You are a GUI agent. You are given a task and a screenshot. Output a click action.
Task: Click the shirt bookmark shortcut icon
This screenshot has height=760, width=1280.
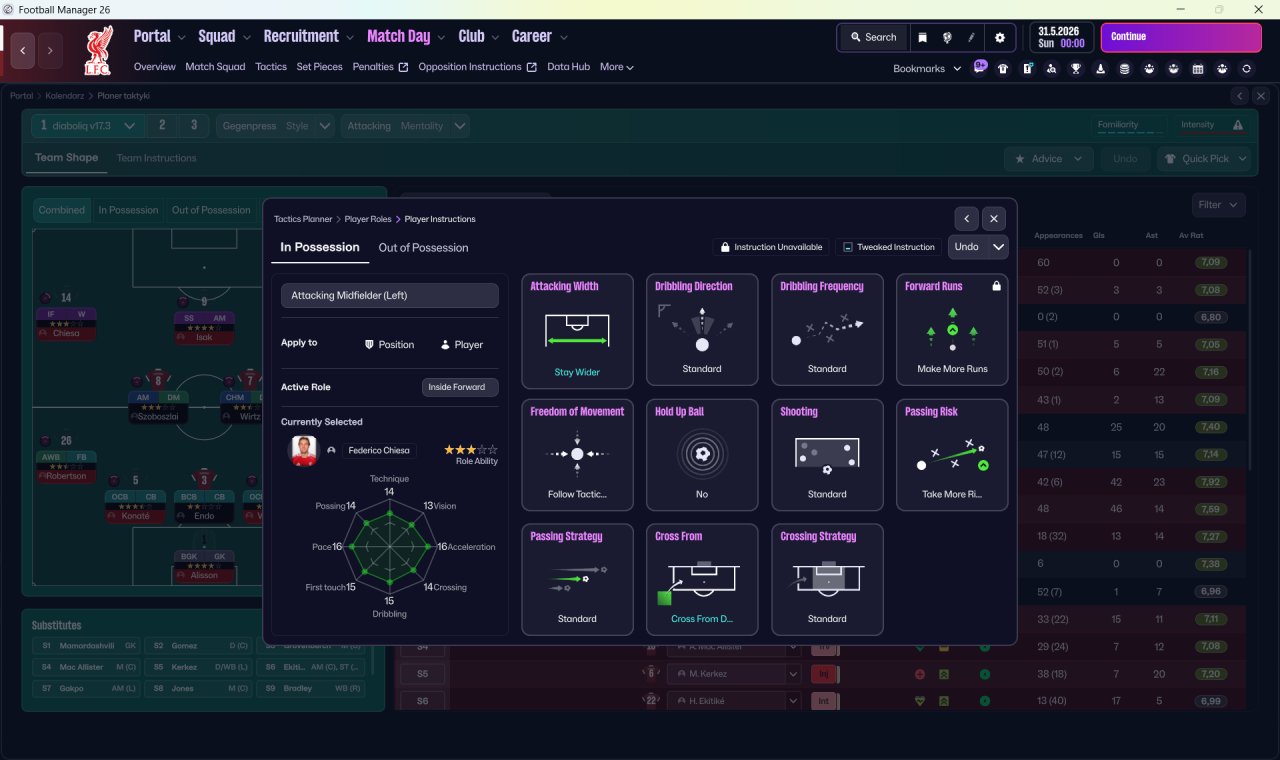pos(1003,69)
